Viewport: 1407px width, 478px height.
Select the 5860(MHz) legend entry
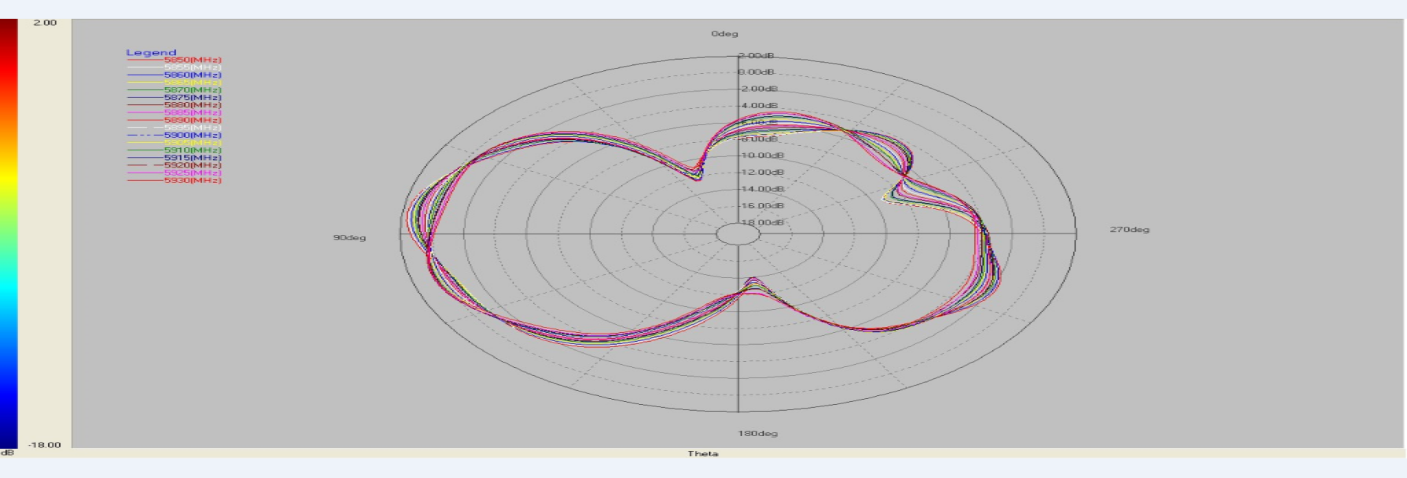point(174,75)
